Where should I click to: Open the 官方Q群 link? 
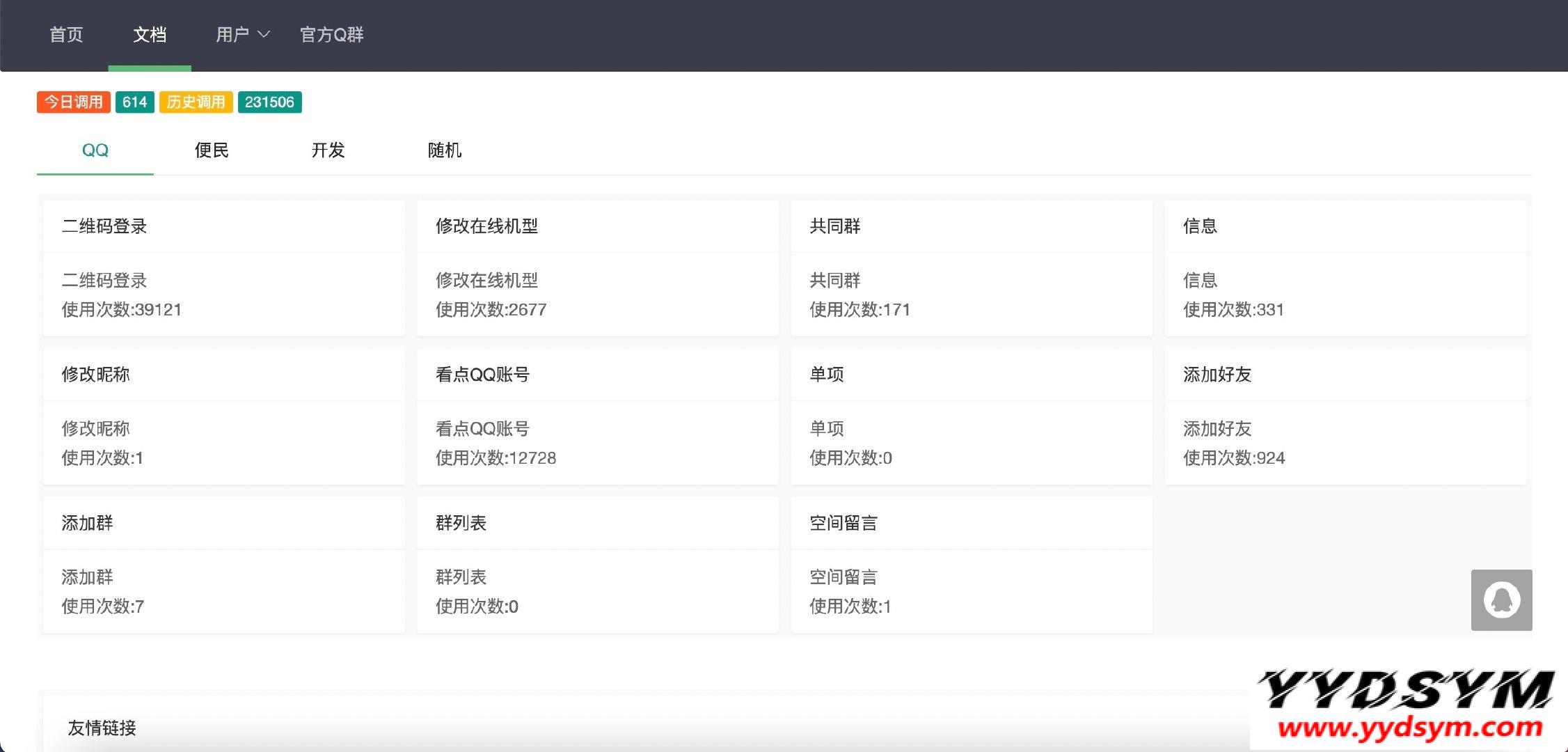[x=331, y=35]
